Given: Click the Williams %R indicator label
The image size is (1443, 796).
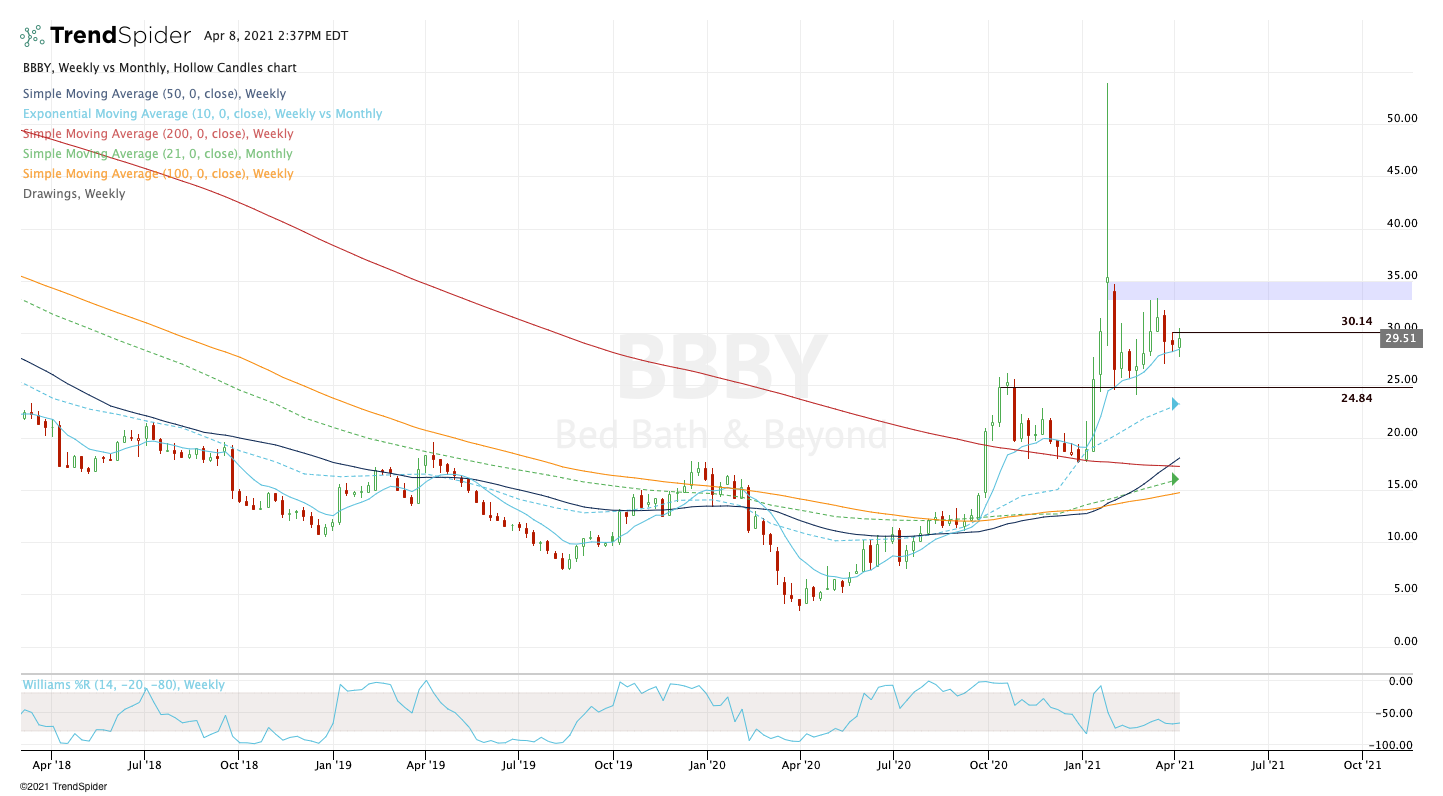Looking at the screenshot, I should (x=123, y=685).
